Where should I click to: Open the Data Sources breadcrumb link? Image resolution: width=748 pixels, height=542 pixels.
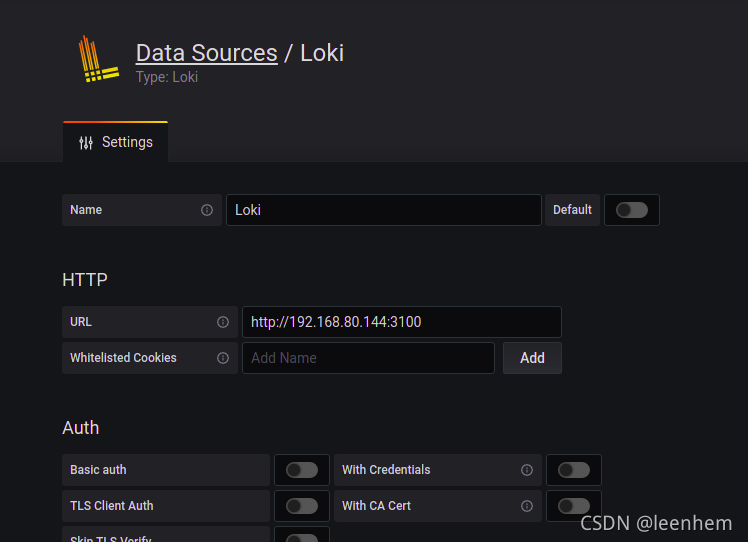coord(207,52)
